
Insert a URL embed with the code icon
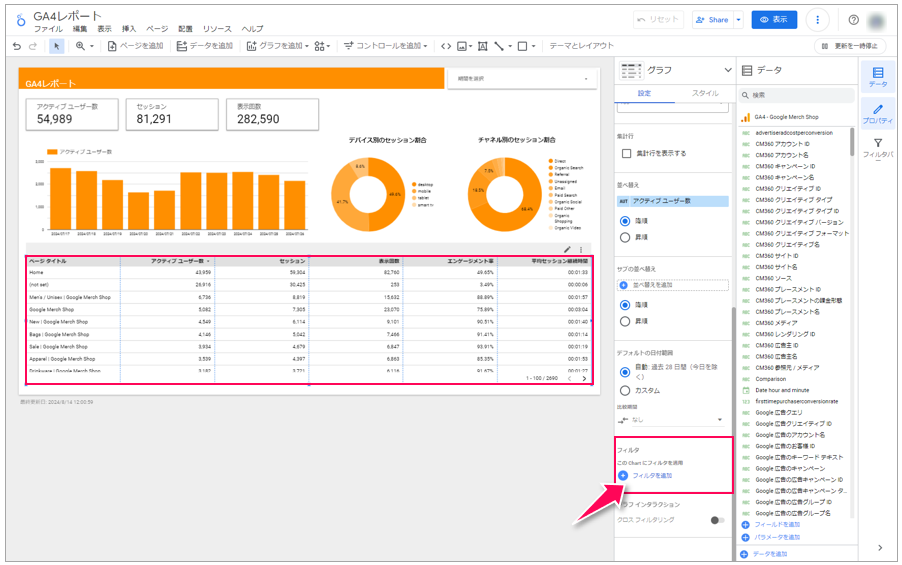(446, 46)
